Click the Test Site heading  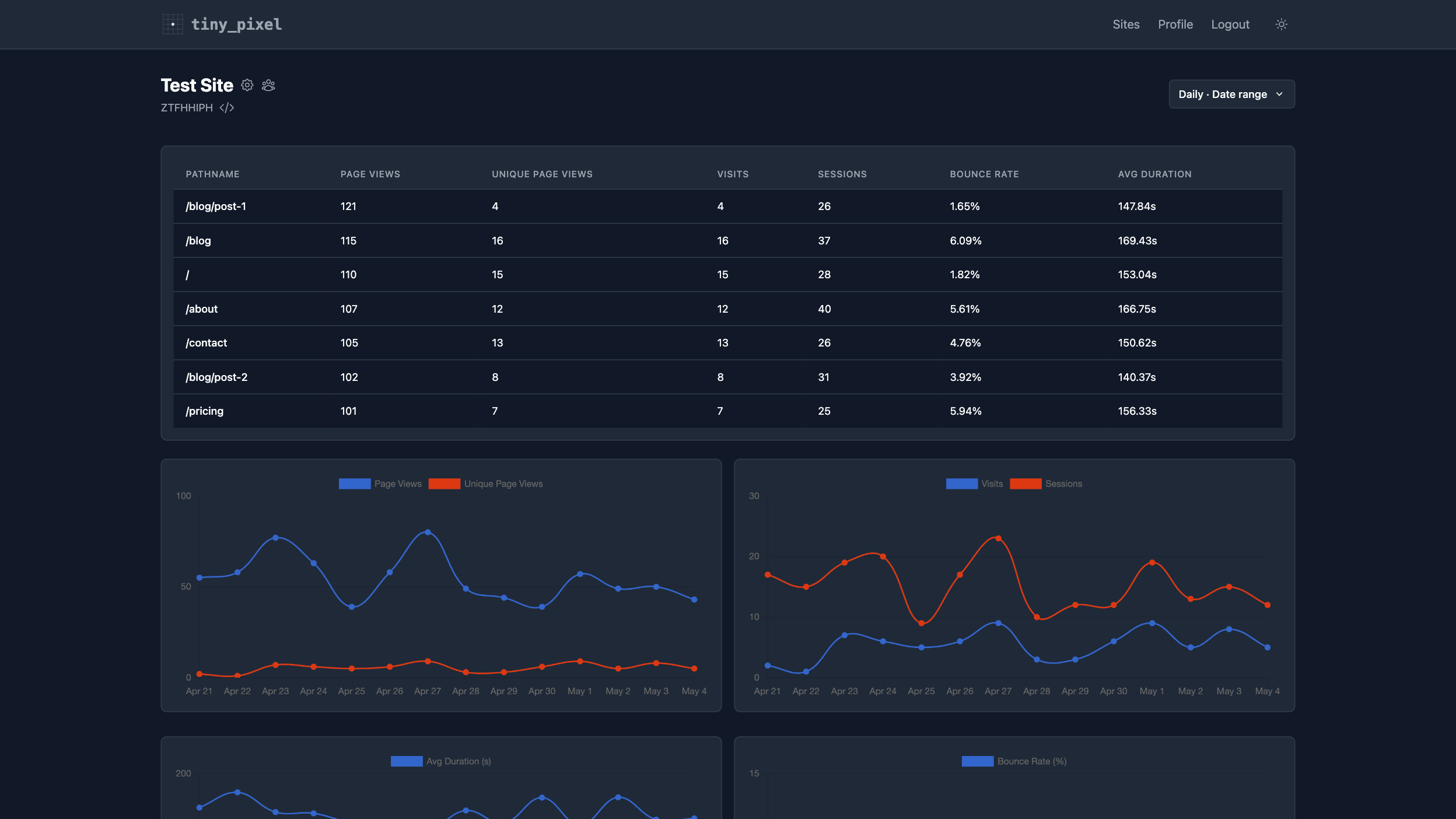pyautogui.click(x=197, y=85)
